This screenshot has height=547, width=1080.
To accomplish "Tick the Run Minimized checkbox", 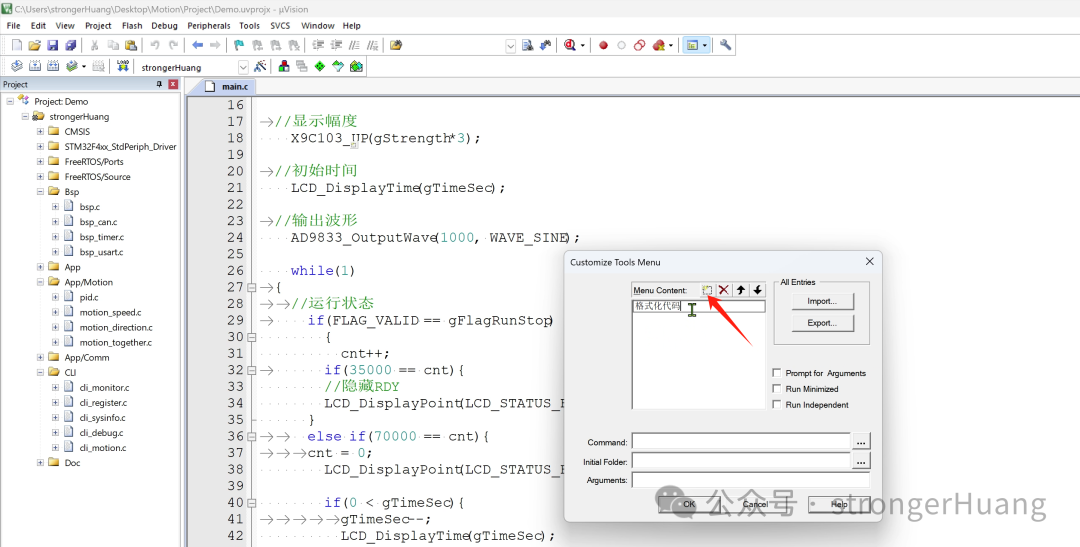I will click(777, 389).
